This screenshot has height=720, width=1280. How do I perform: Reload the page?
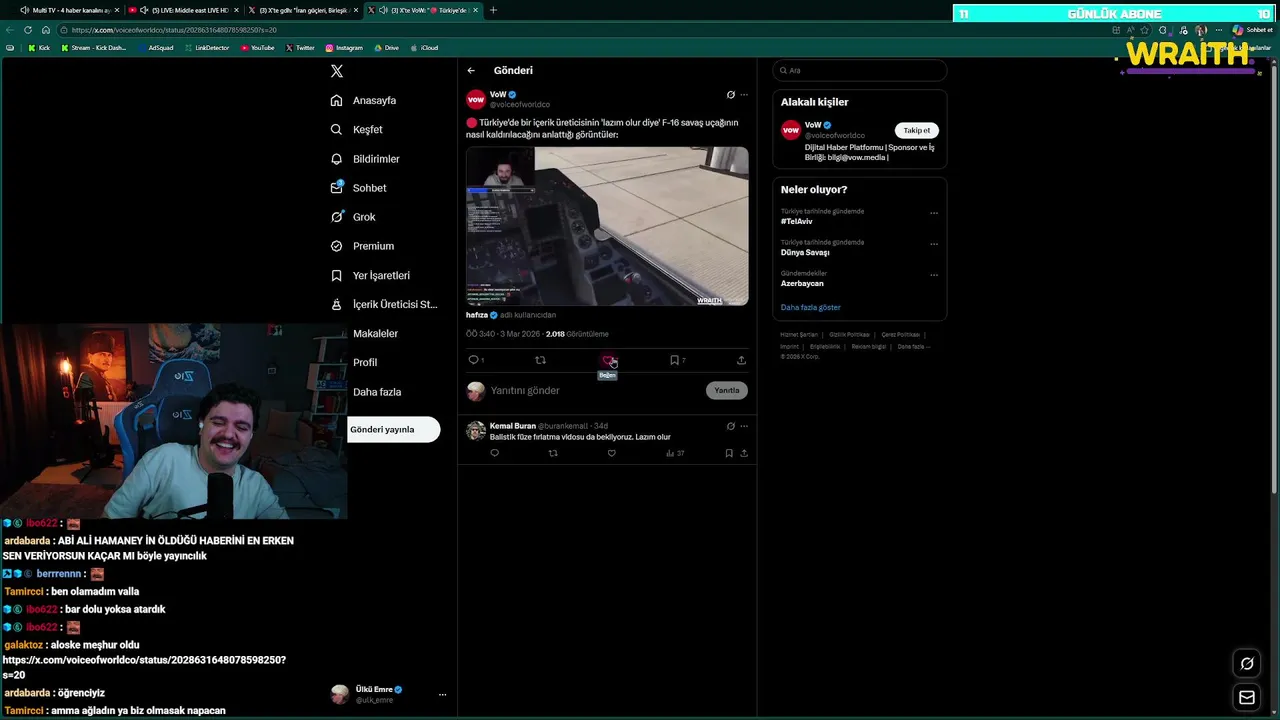(x=28, y=30)
